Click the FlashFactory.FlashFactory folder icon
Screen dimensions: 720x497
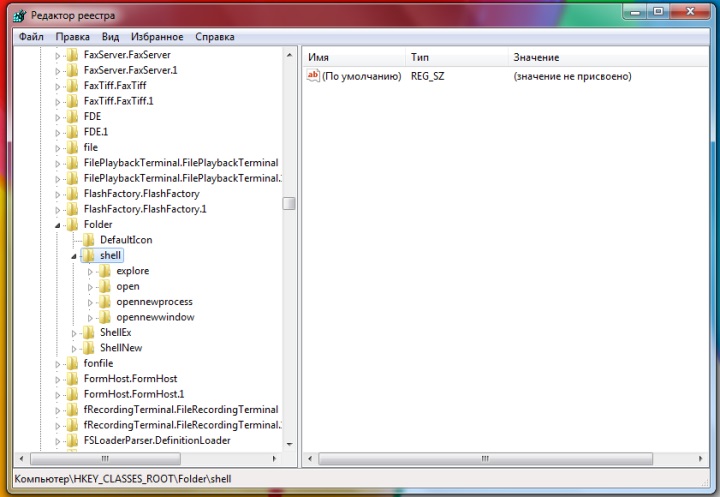pyautogui.click(x=73, y=194)
